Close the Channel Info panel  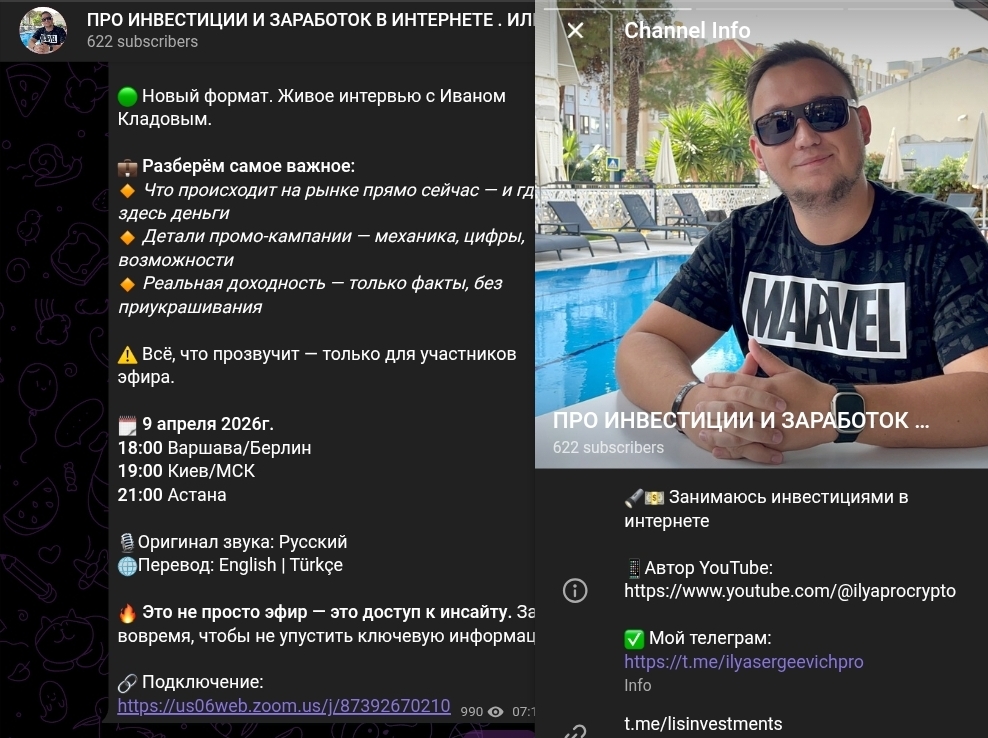[575, 30]
